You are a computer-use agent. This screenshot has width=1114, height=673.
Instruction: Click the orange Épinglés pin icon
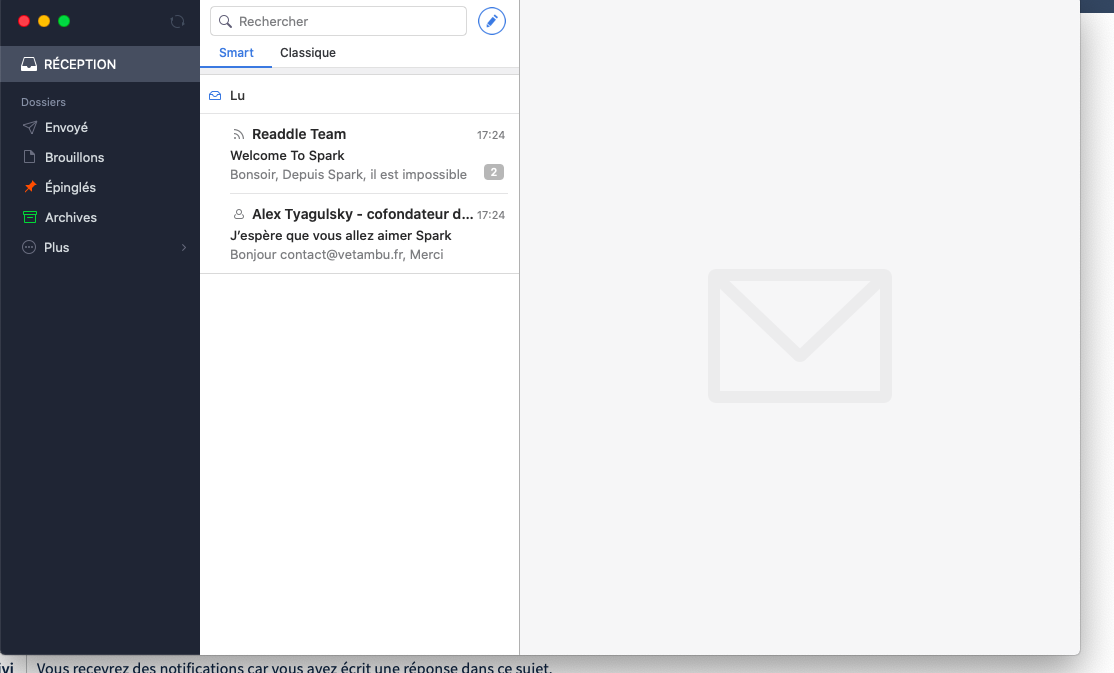coord(29,187)
